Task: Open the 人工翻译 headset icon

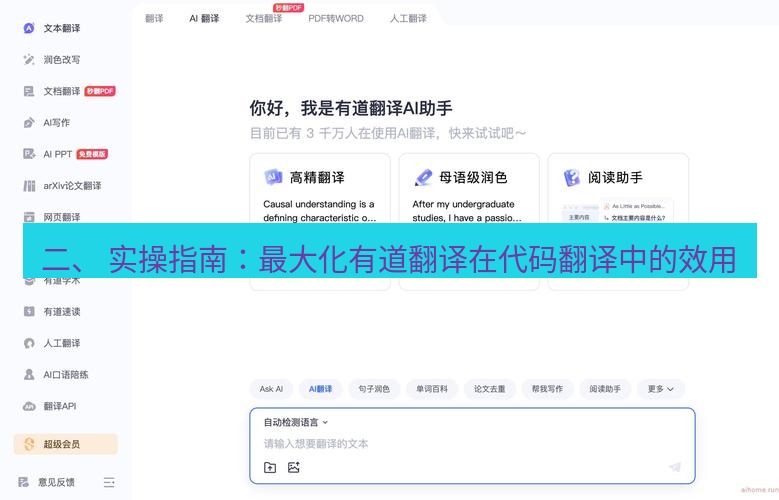Action: pyautogui.click(x=29, y=343)
